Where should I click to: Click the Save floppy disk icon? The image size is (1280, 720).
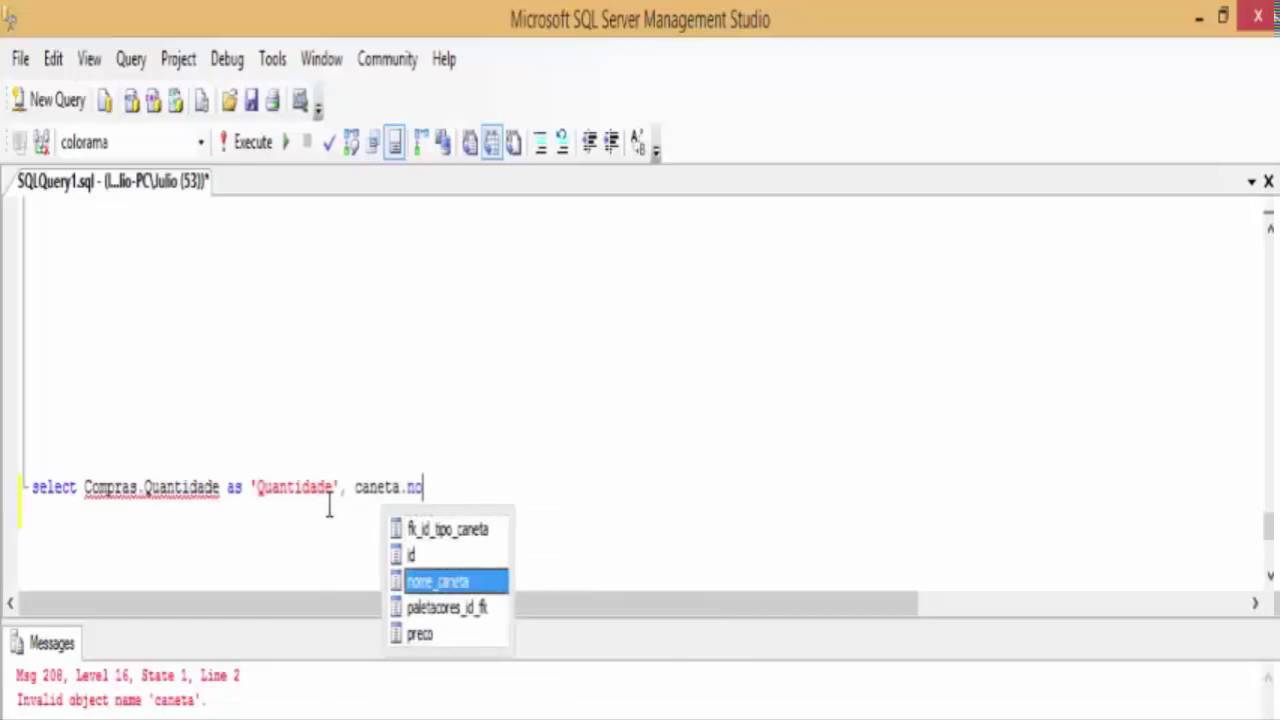pyautogui.click(x=251, y=100)
